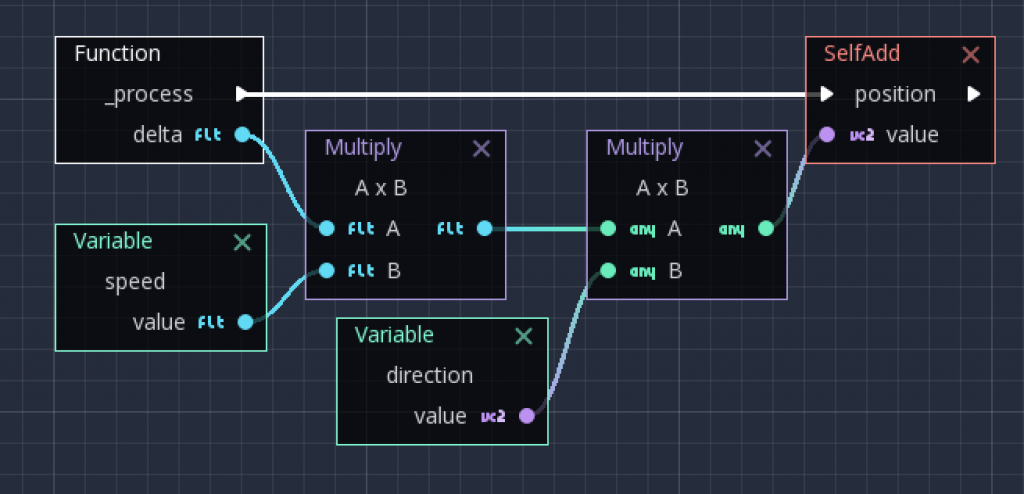Close the second Multiply node
This screenshot has height=494, width=1024.
tap(763, 148)
